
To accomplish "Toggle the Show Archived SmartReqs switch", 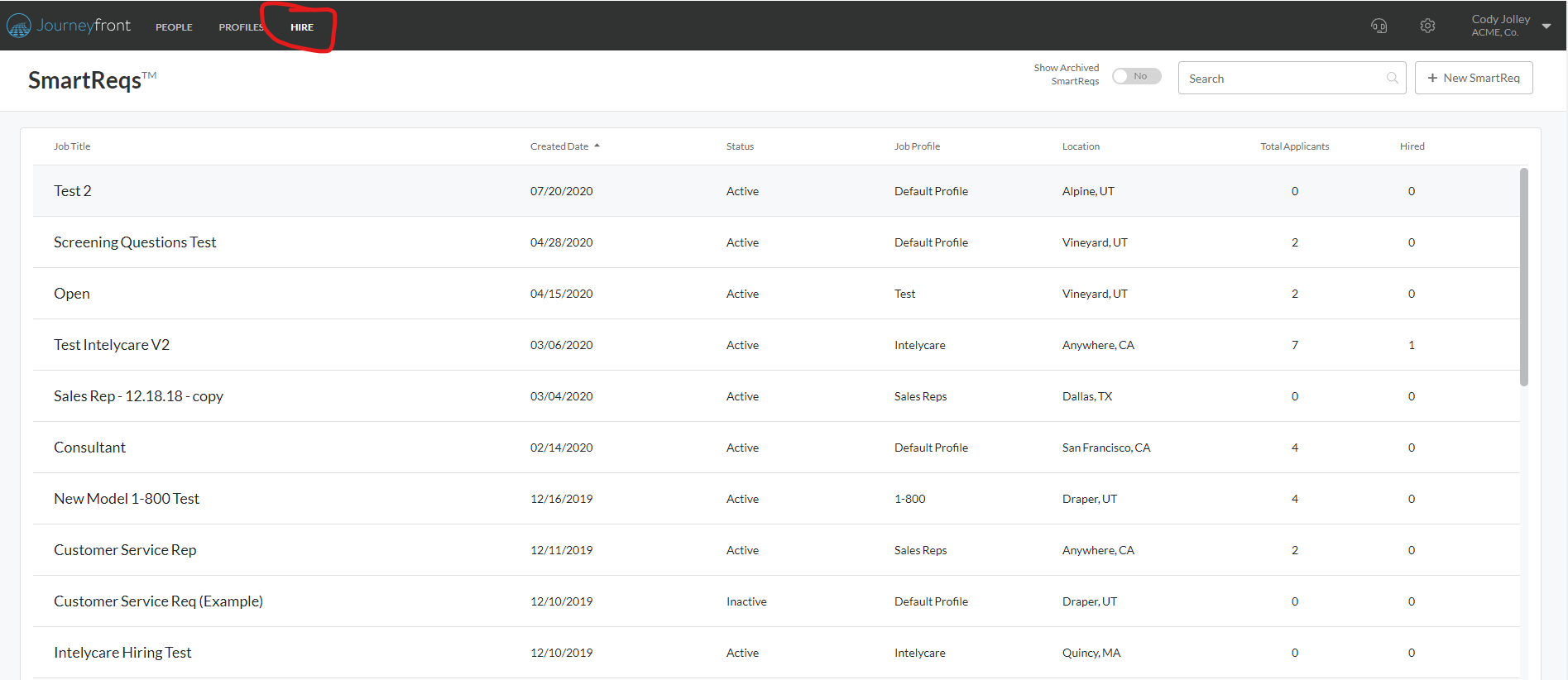I will [x=1137, y=76].
